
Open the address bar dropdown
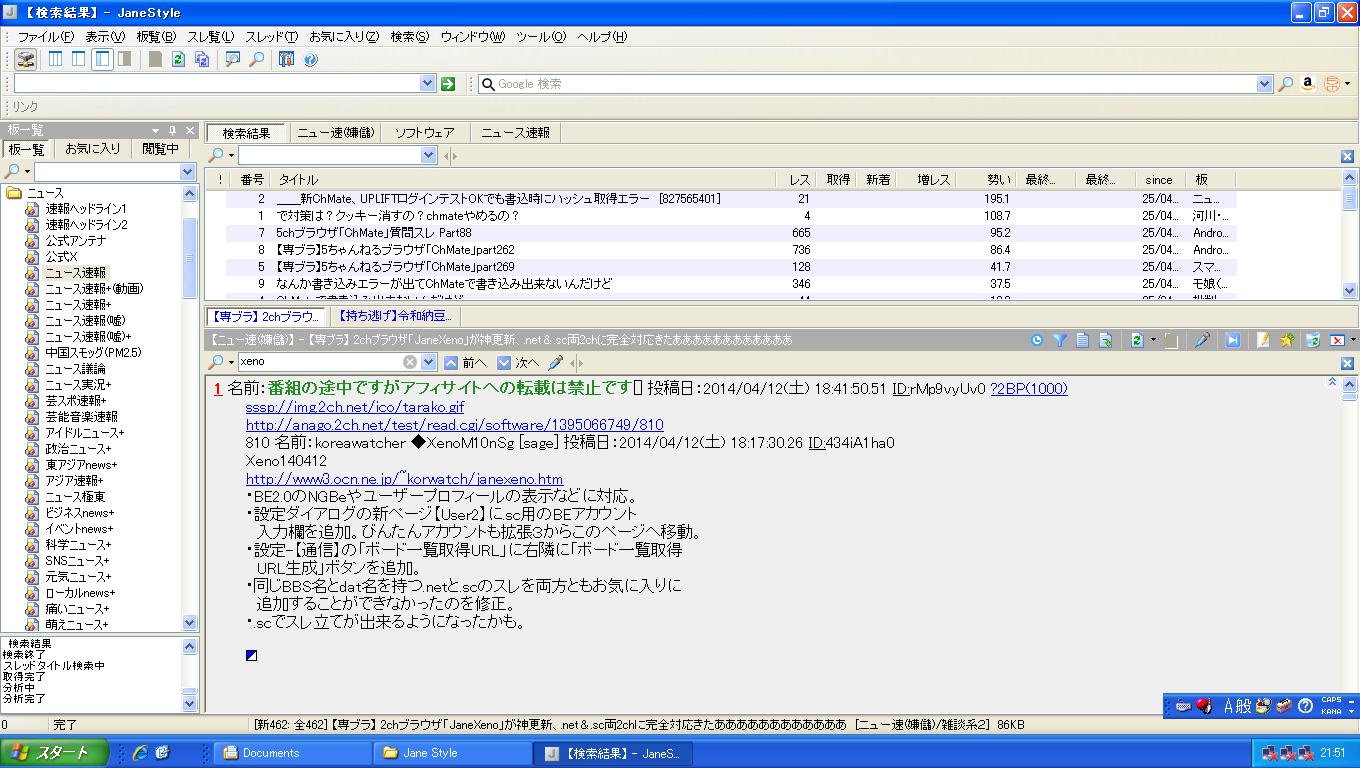(x=428, y=85)
